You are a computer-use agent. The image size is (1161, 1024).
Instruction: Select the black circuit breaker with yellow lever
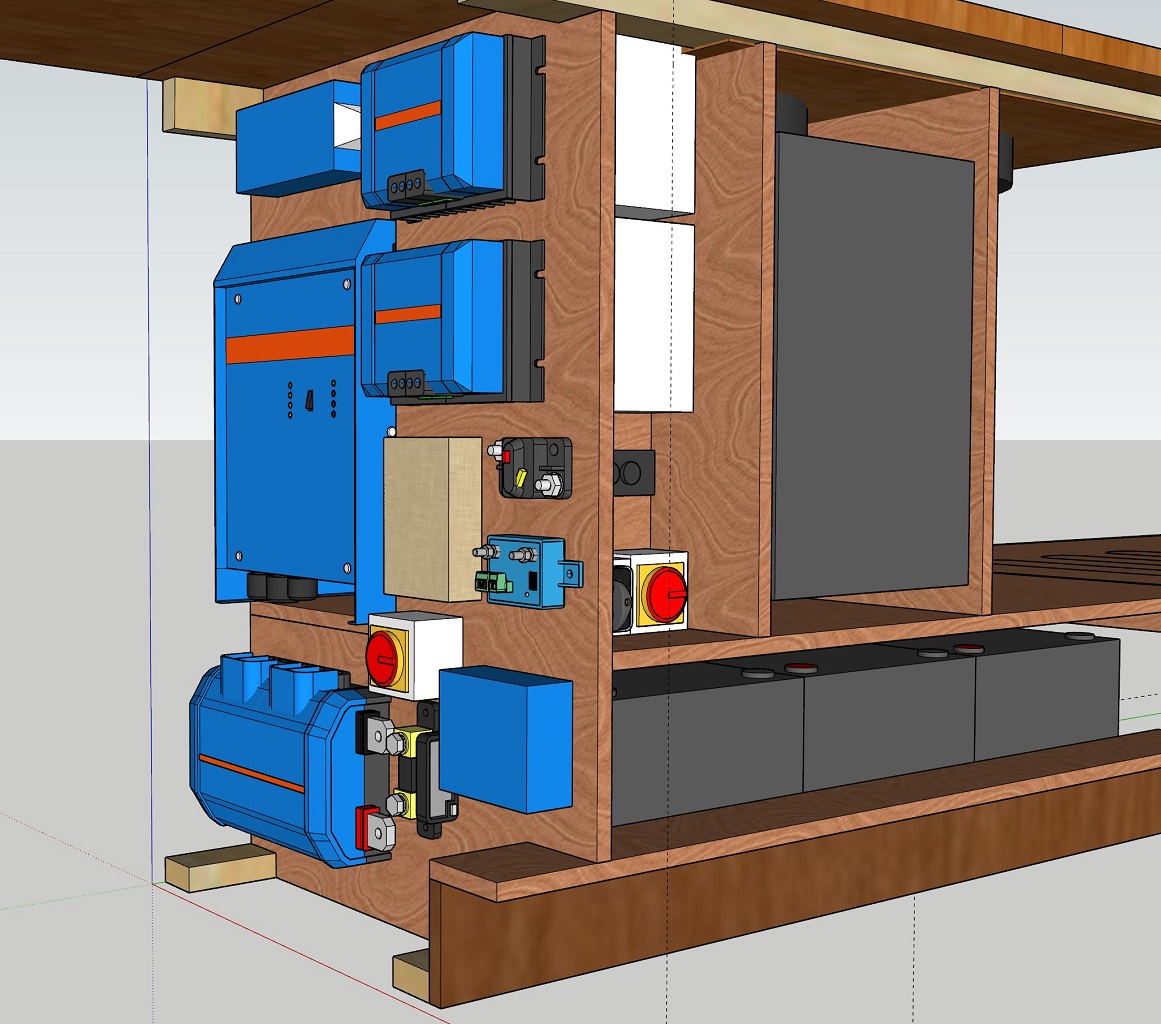[x=535, y=468]
